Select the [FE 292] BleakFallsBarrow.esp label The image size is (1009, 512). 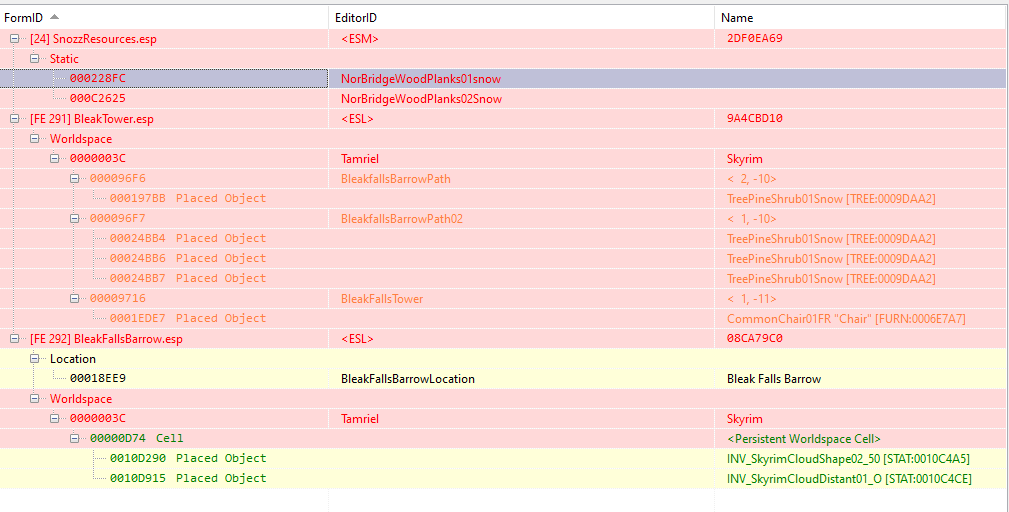pyautogui.click(x=106, y=338)
